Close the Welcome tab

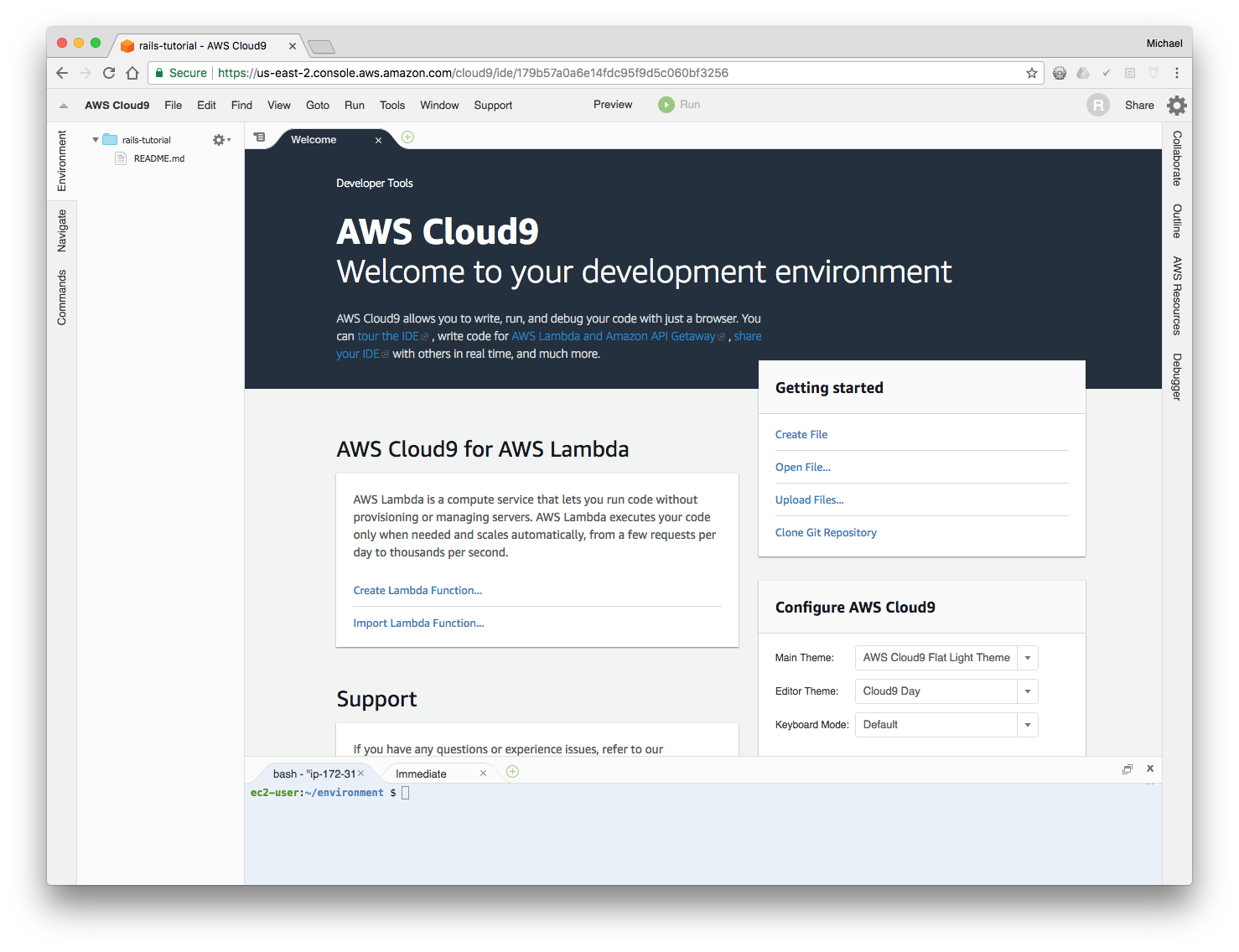pos(379,141)
